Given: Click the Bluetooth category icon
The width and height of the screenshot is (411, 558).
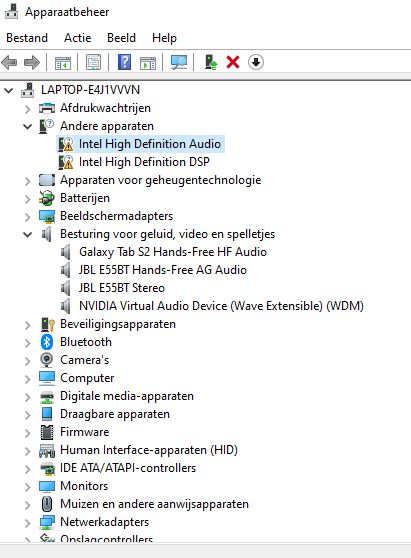Looking at the screenshot, I should pos(47,342).
